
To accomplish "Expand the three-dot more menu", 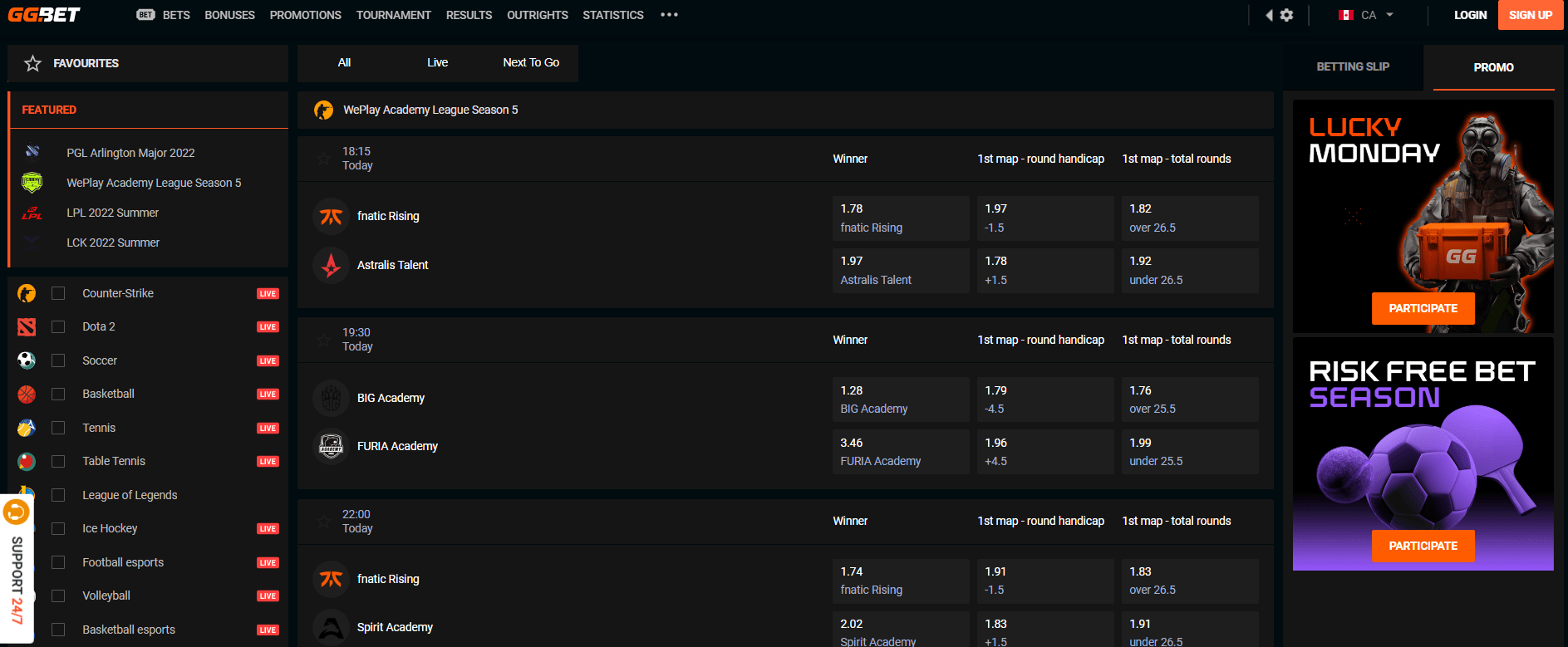I will pos(669,15).
